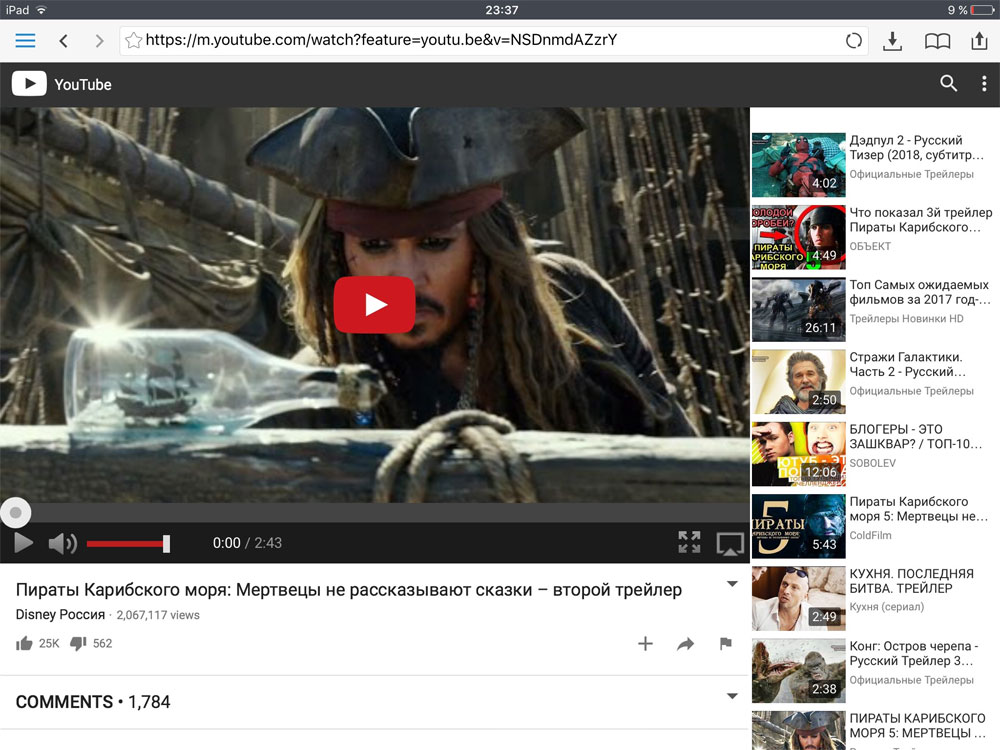Click the Кухня (сериал) channel name
Image resolution: width=1000 pixels, height=750 pixels.
click(886, 607)
